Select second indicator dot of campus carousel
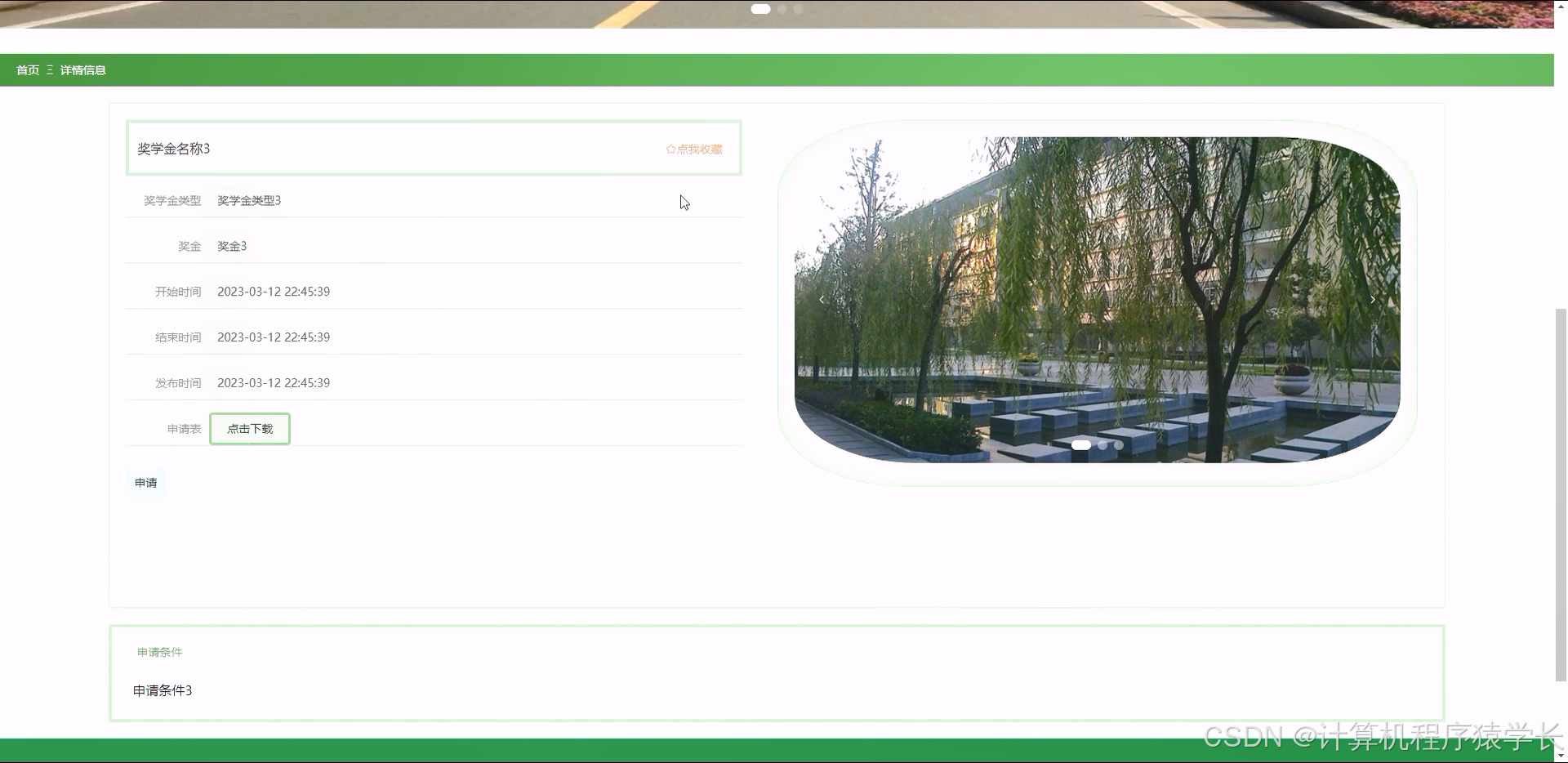 pos(1102,445)
